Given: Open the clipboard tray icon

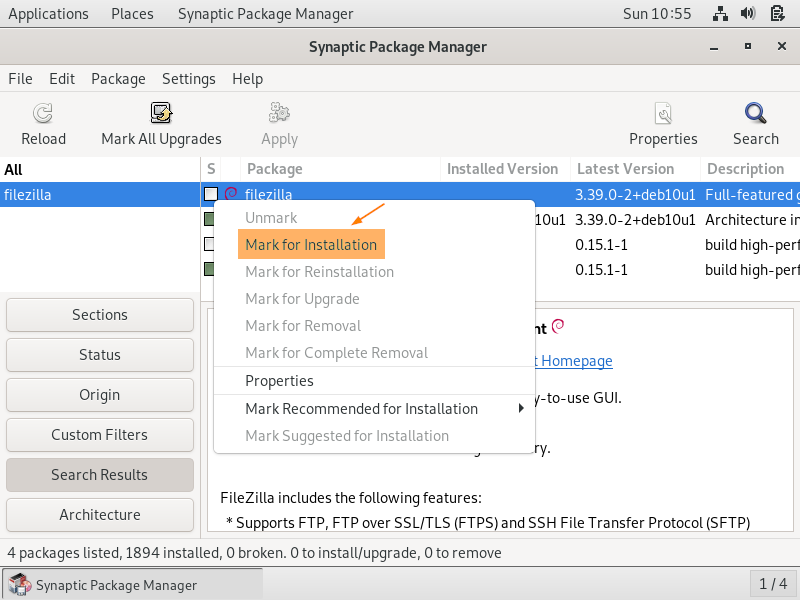Looking at the screenshot, I should (777, 14).
